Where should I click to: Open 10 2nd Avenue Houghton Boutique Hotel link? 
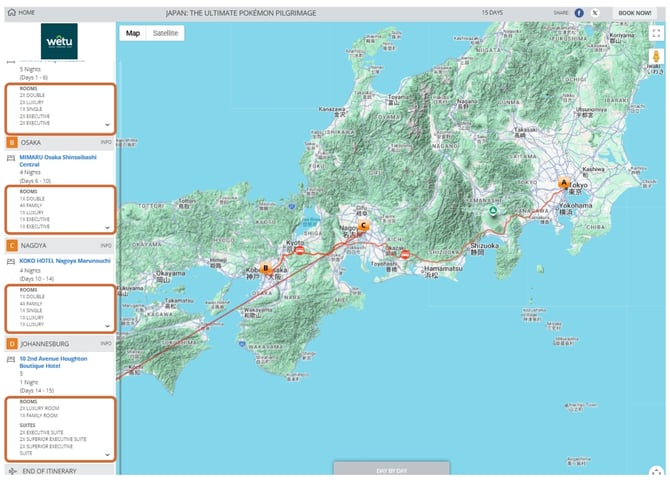click(53, 362)
